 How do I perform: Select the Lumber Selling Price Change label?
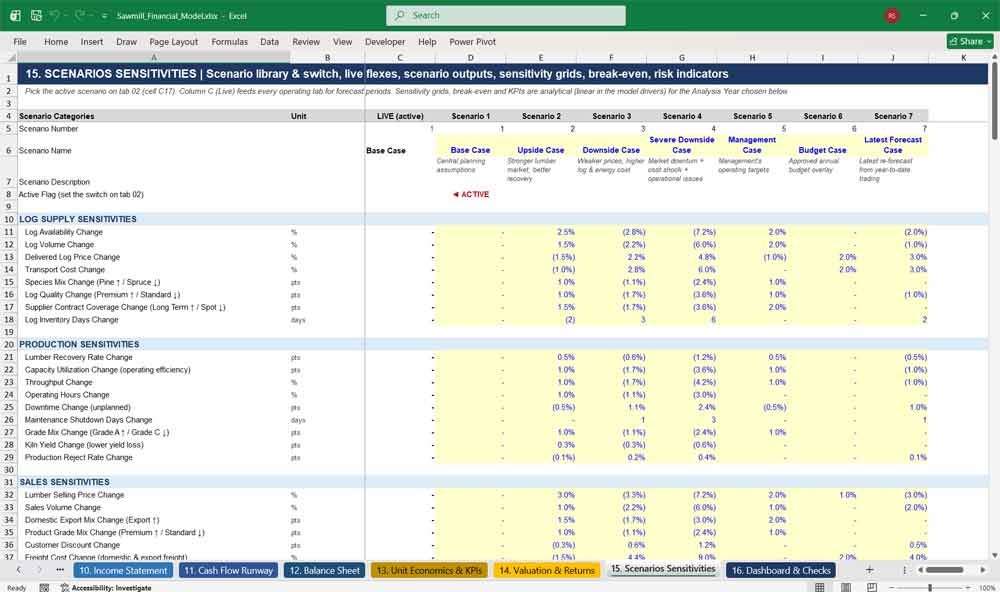(x=75, y=495)
